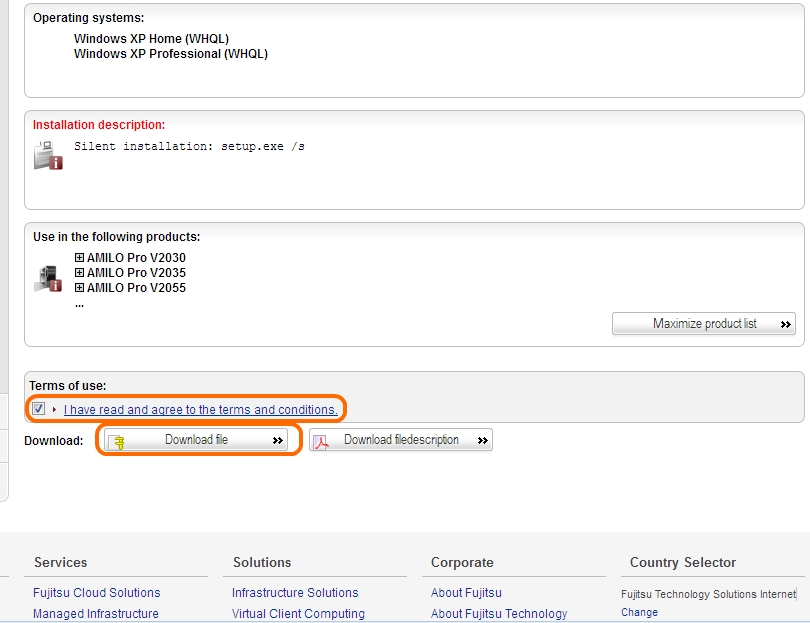
Task: Click the PDF icon on Download filedescription
Action: [321, 442]
